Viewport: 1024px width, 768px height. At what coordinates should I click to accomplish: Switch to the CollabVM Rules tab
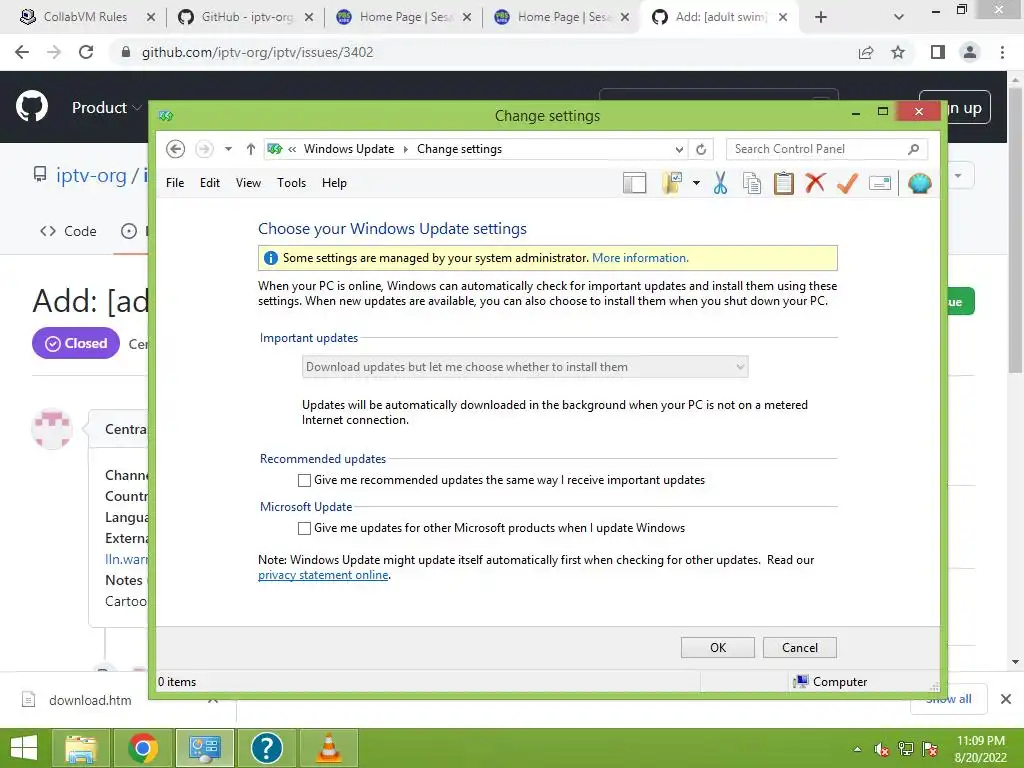84,17
